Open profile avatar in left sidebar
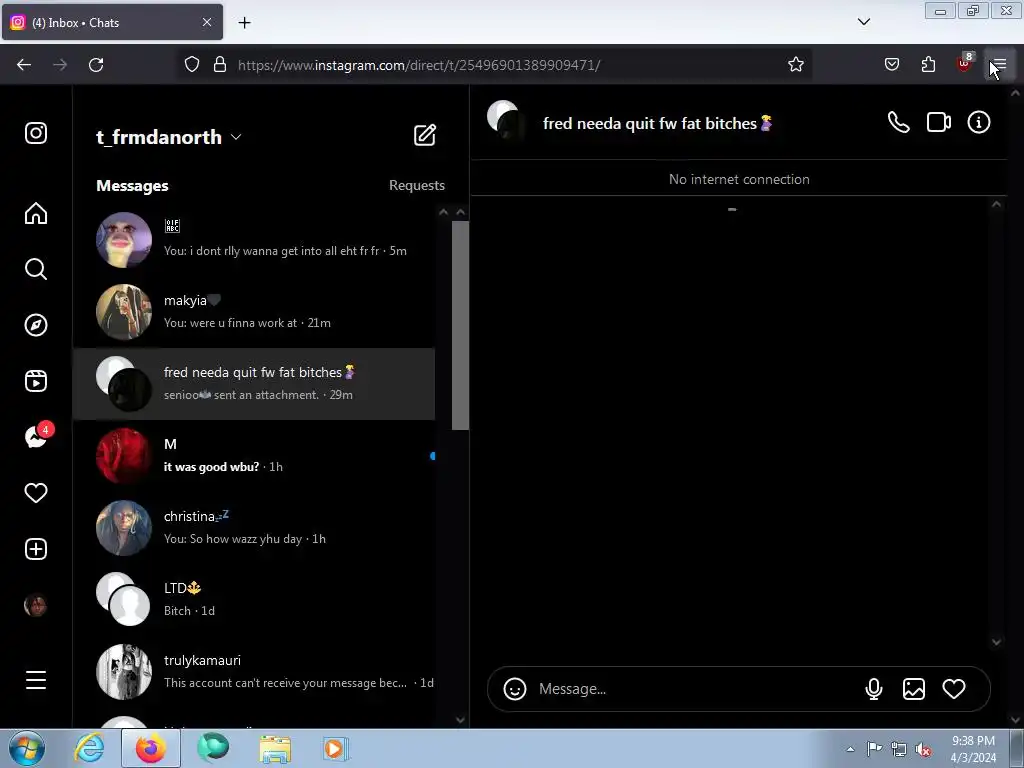This screenshot has height=768, width=1024. (36, 605)
